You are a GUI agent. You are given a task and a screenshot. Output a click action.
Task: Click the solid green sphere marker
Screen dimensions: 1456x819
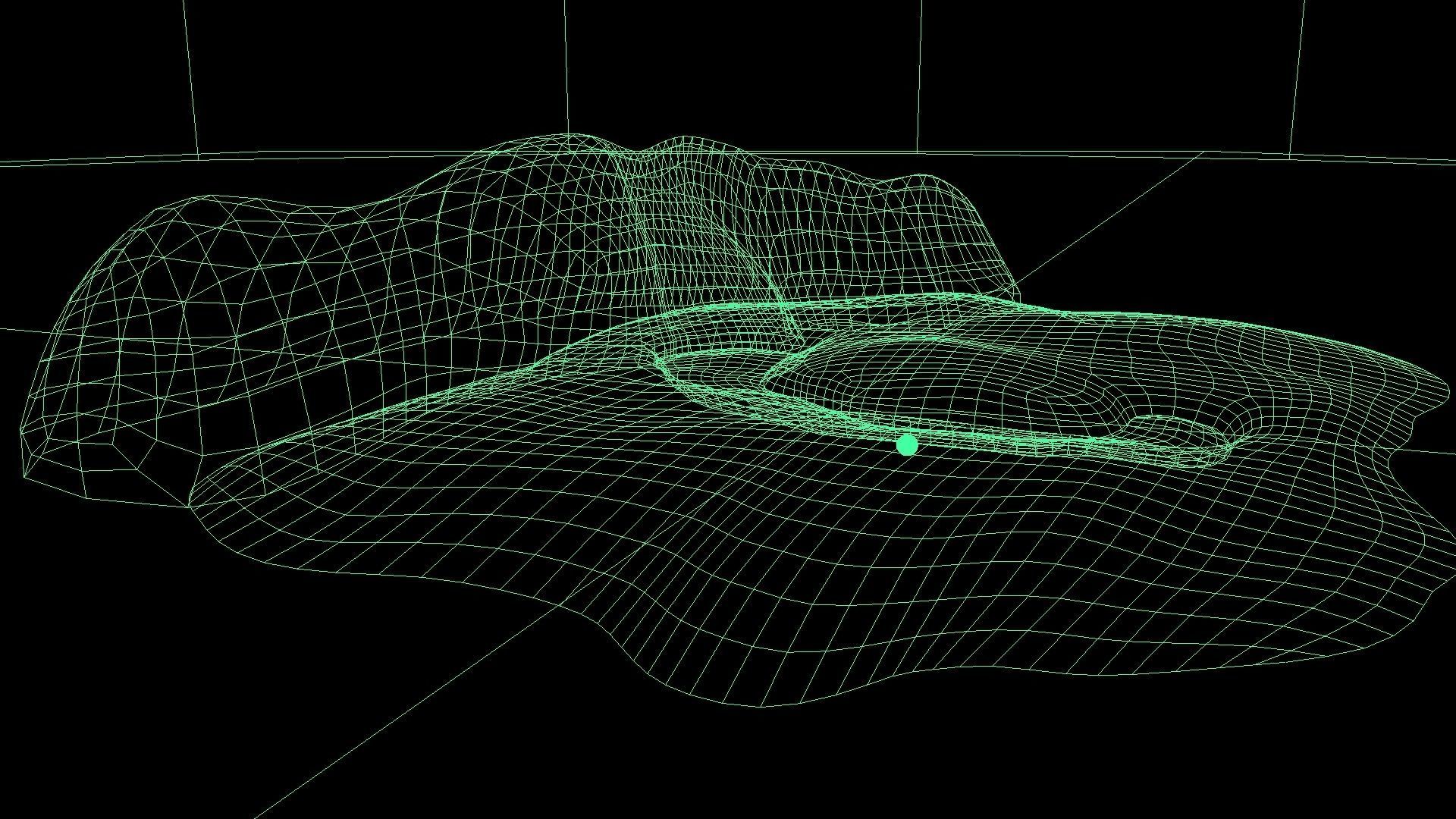click(906, 445)
